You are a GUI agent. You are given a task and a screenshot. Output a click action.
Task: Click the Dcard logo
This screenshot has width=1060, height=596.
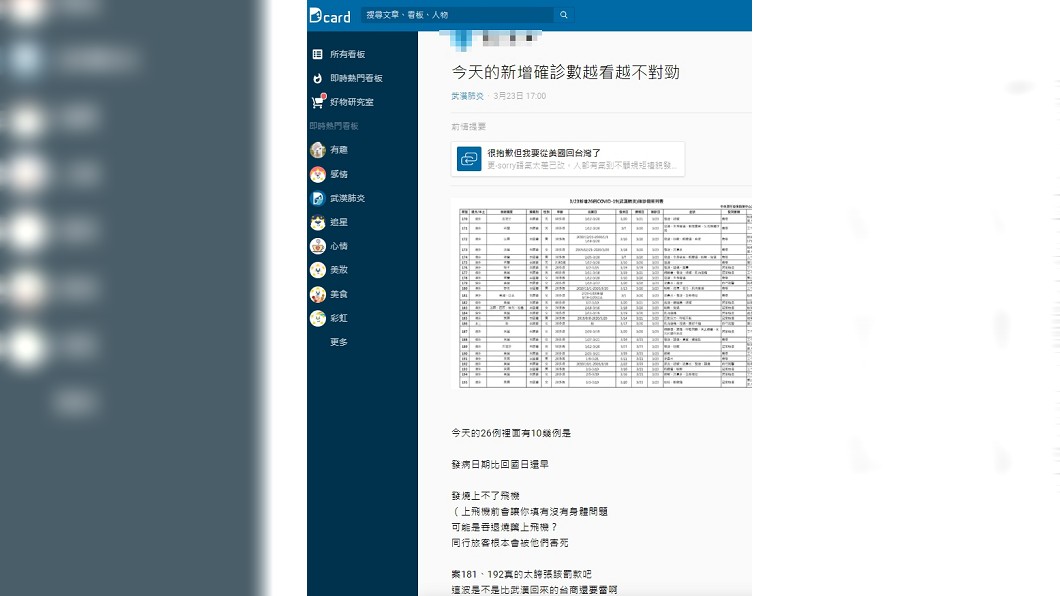pos(330,15)
